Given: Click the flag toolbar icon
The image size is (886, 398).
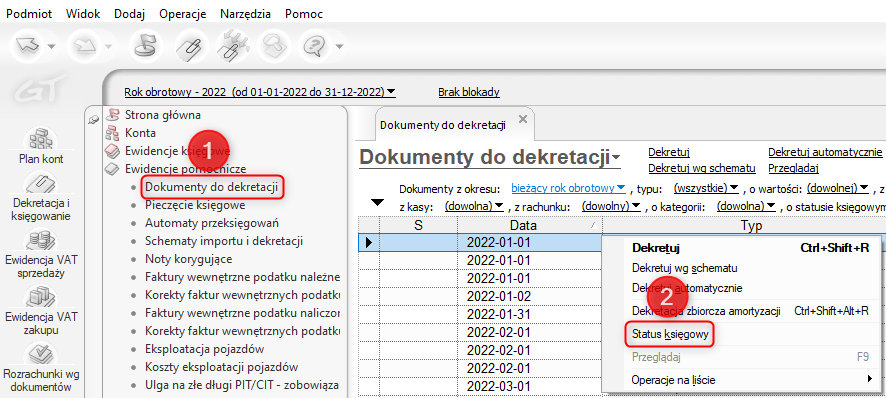Looking at the screenshot, I should pos(145,45).
